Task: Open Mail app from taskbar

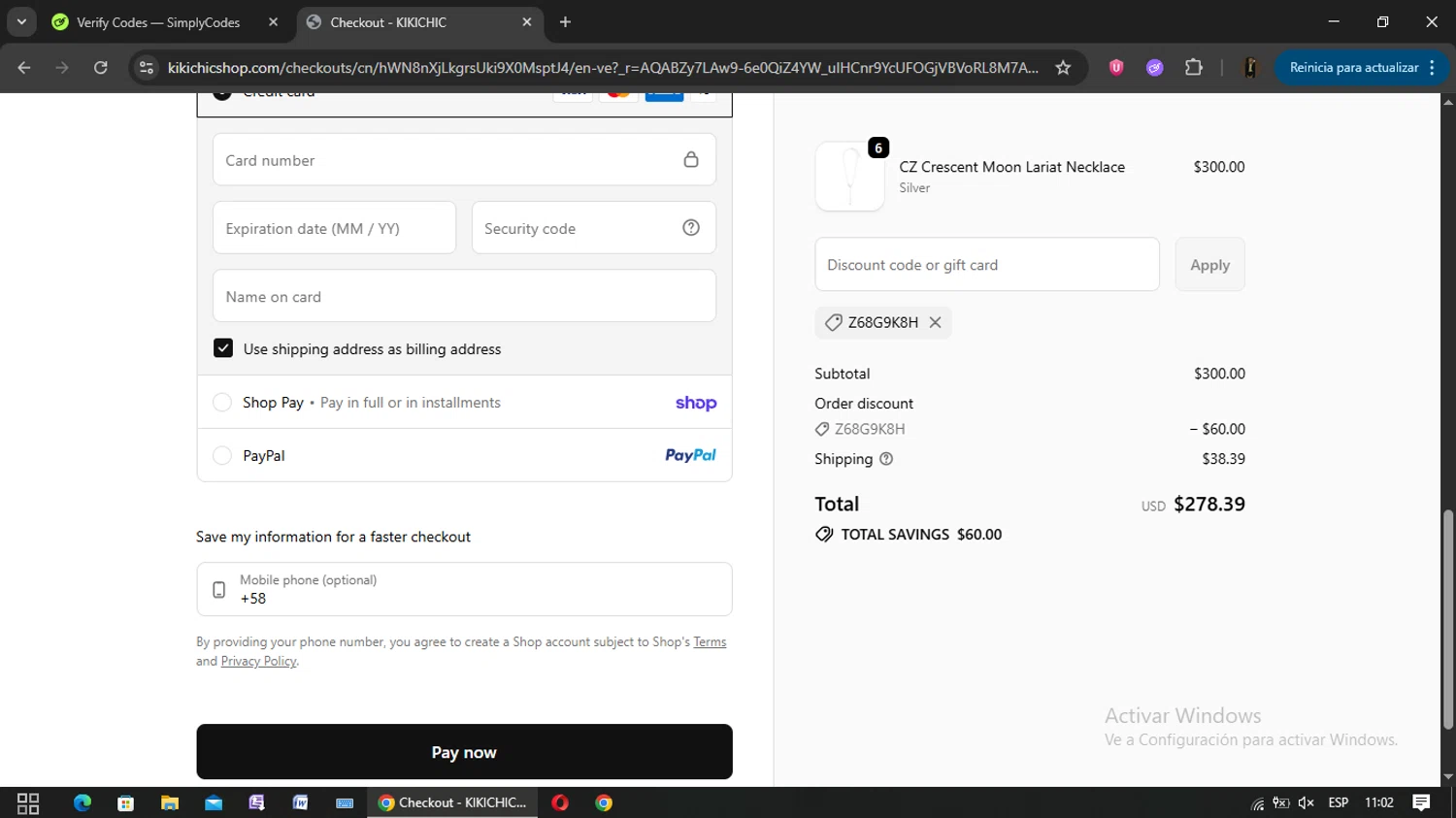Action: pyautogui.click(x=214, y=802)
